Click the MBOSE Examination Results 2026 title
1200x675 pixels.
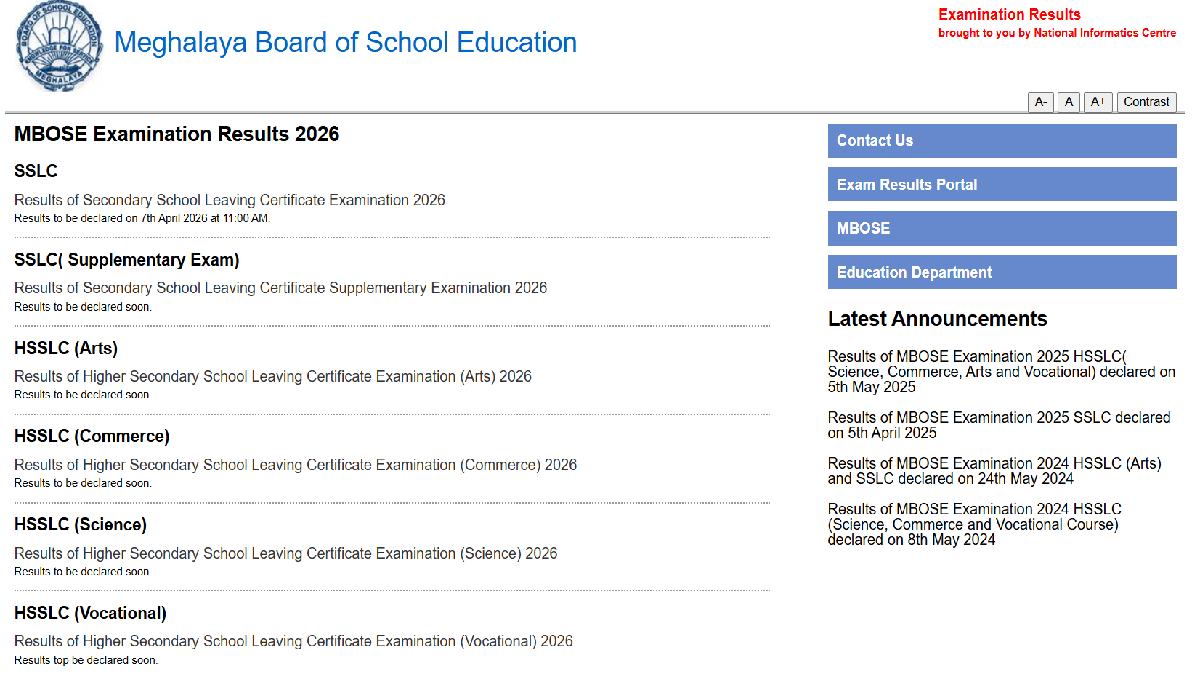(x=176, y=133)
